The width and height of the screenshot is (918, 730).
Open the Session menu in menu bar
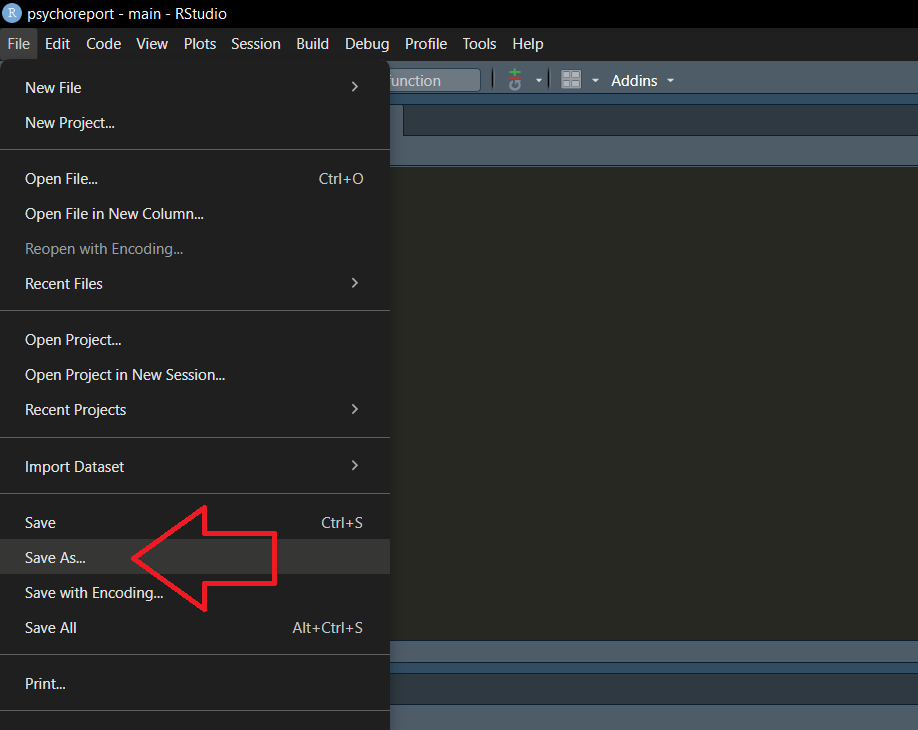pyautogui.click(x=255, y=44)
